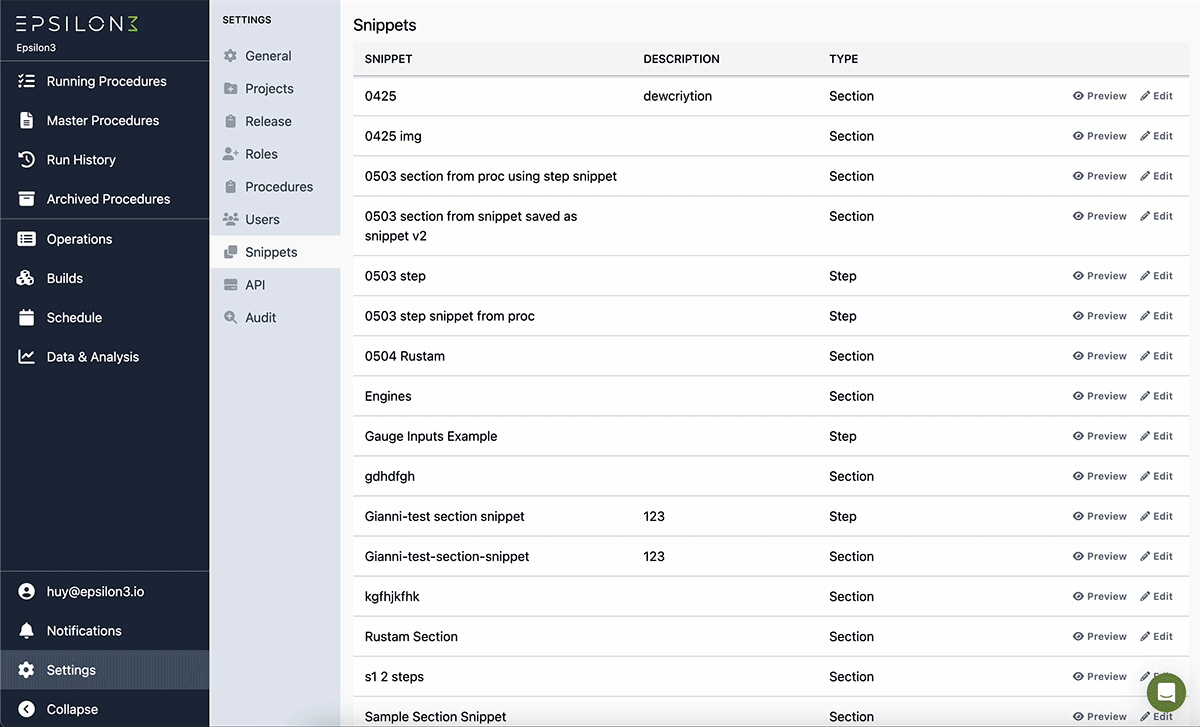Open General settings
This screenshot has height=727, width=1200.
[275, 56]
